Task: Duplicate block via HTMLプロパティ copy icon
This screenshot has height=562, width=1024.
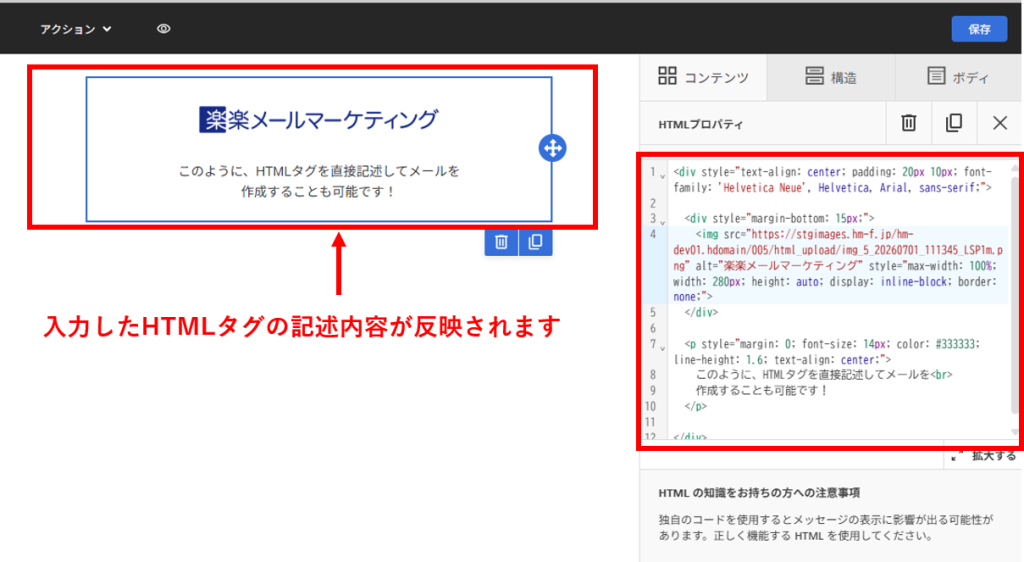Action: click(953, 123)
